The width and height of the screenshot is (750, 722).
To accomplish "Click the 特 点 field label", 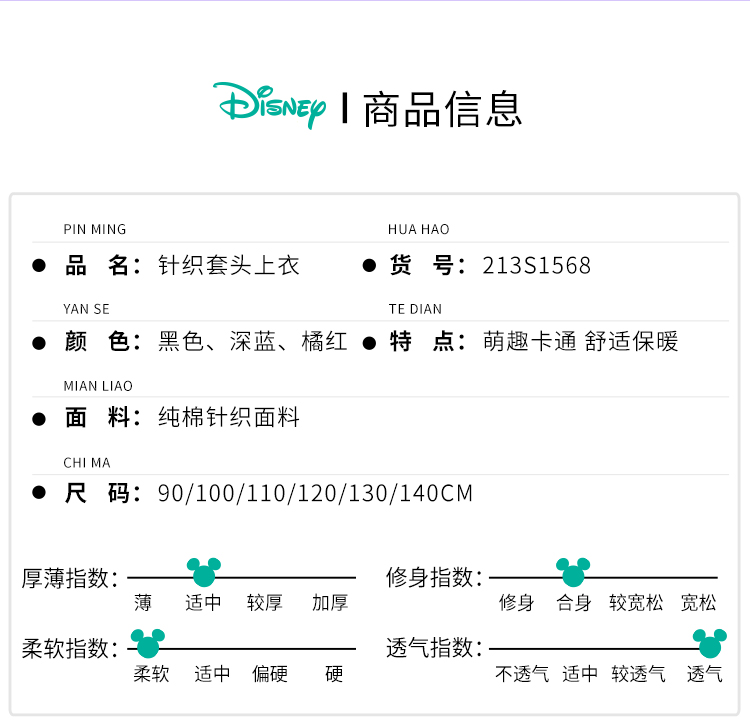I will 427,342.
